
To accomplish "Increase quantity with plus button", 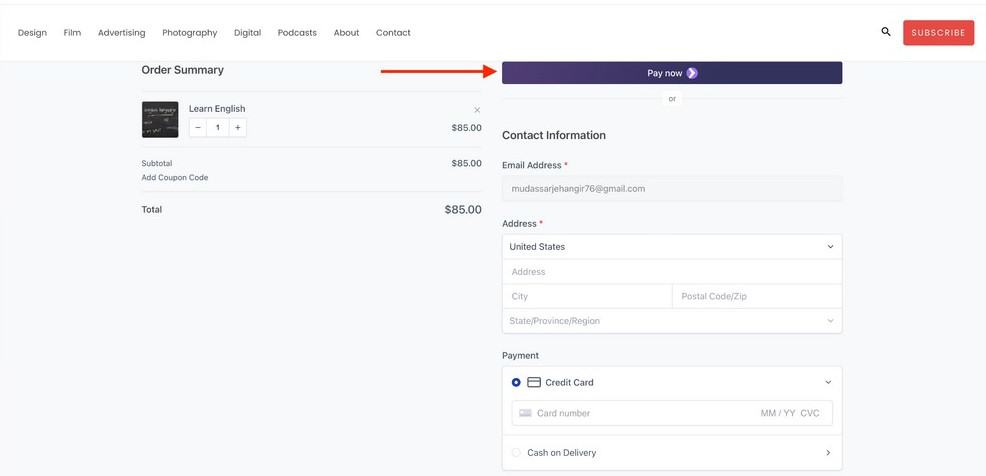I will 237,128.
